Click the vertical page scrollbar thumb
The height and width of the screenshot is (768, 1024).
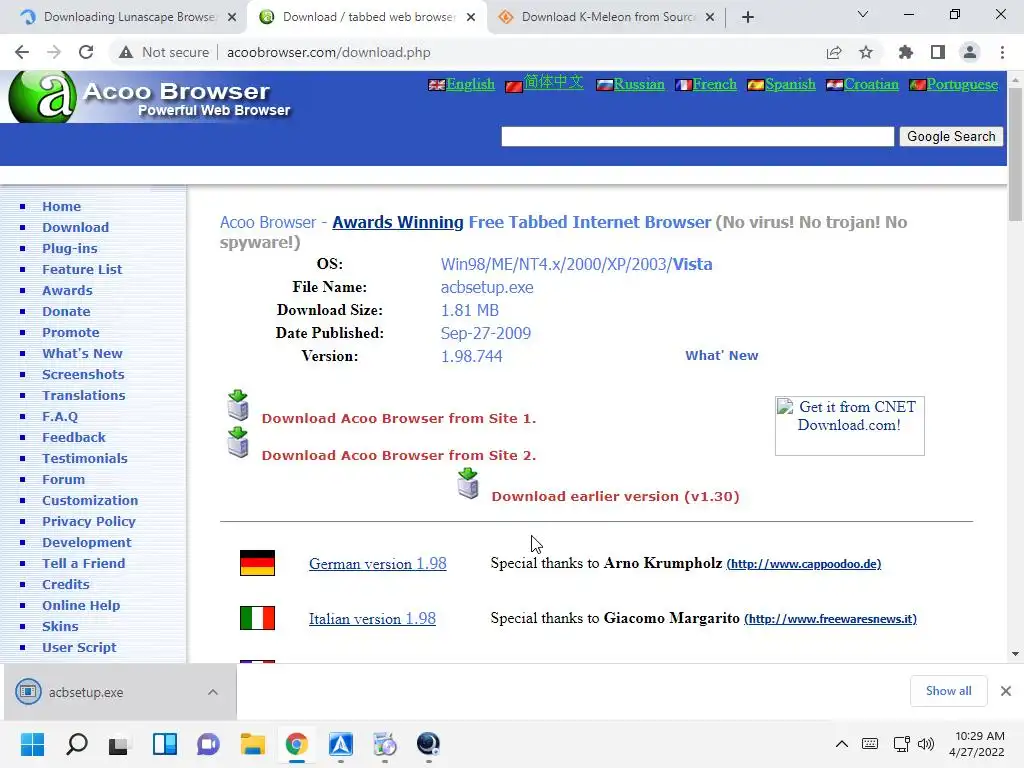[x=1015, y=154]
